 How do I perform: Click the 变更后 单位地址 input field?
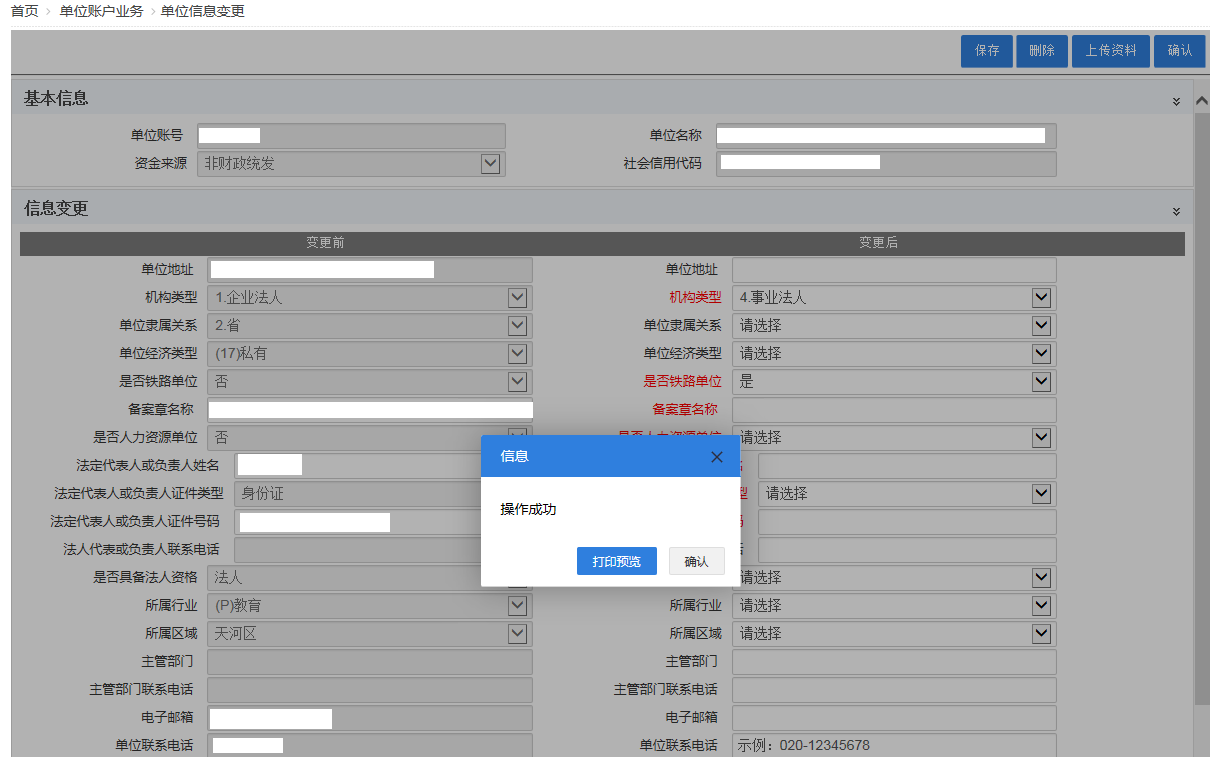click(894, 270)
